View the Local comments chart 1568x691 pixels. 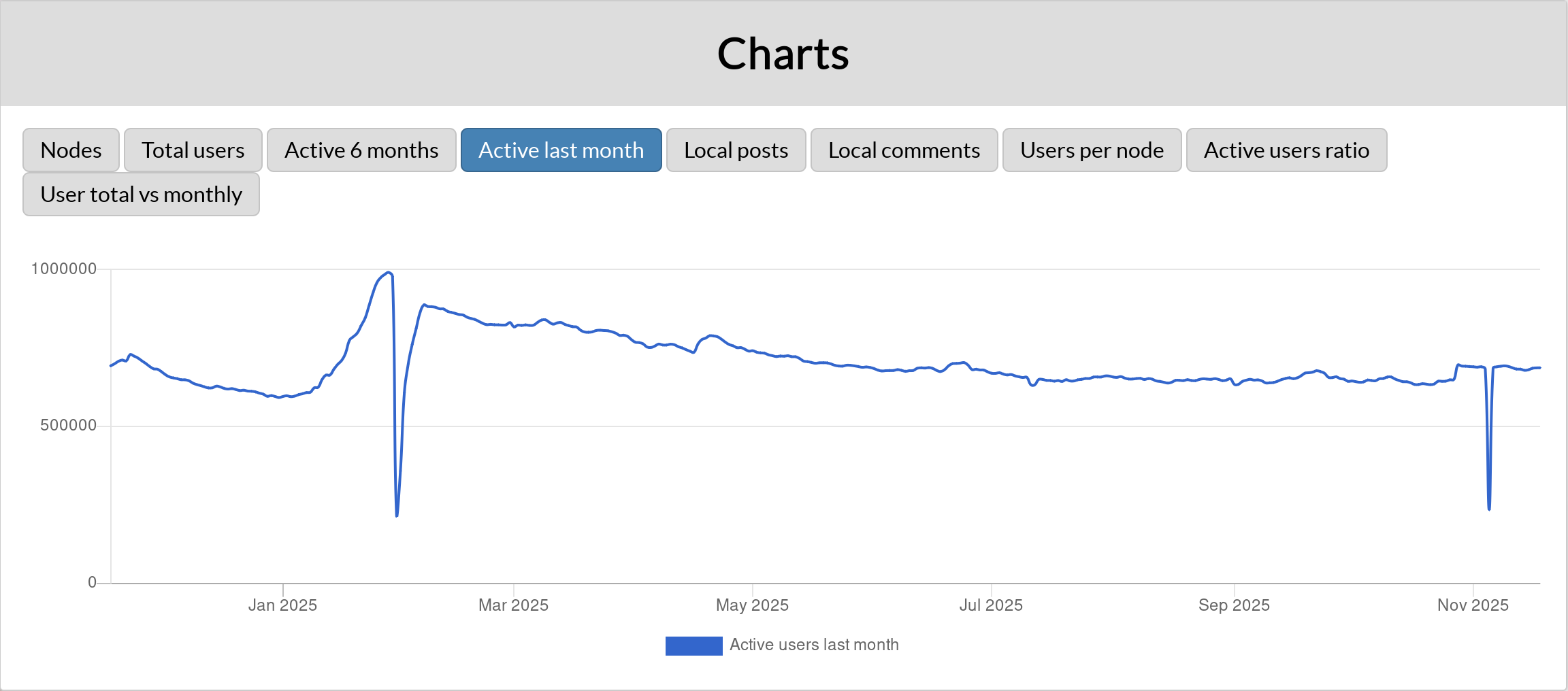(x=904, y=150)
